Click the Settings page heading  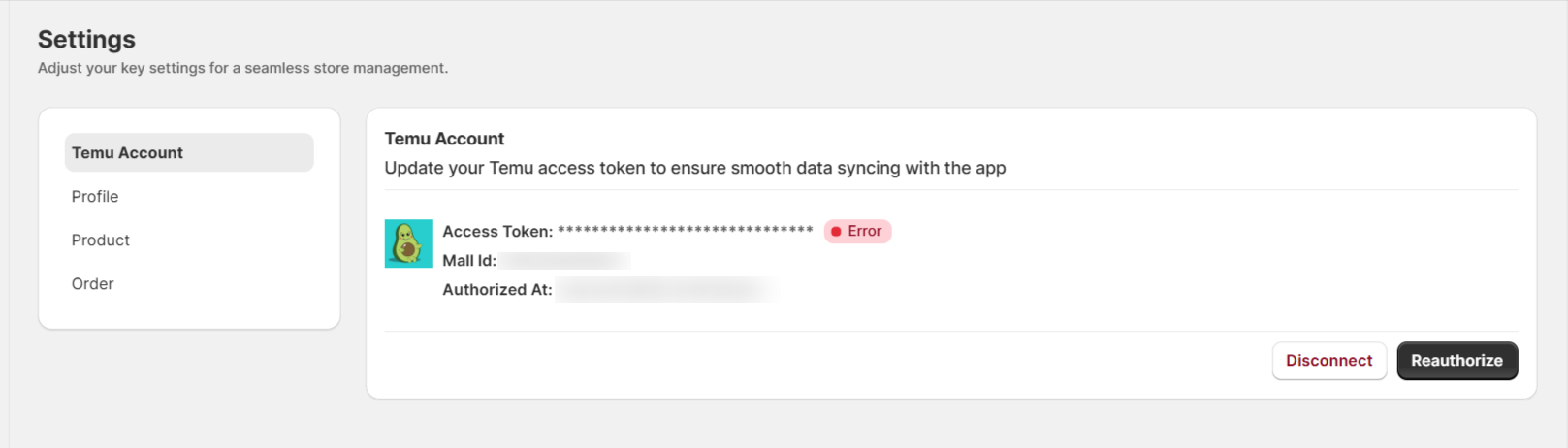(x=86, y=40)
